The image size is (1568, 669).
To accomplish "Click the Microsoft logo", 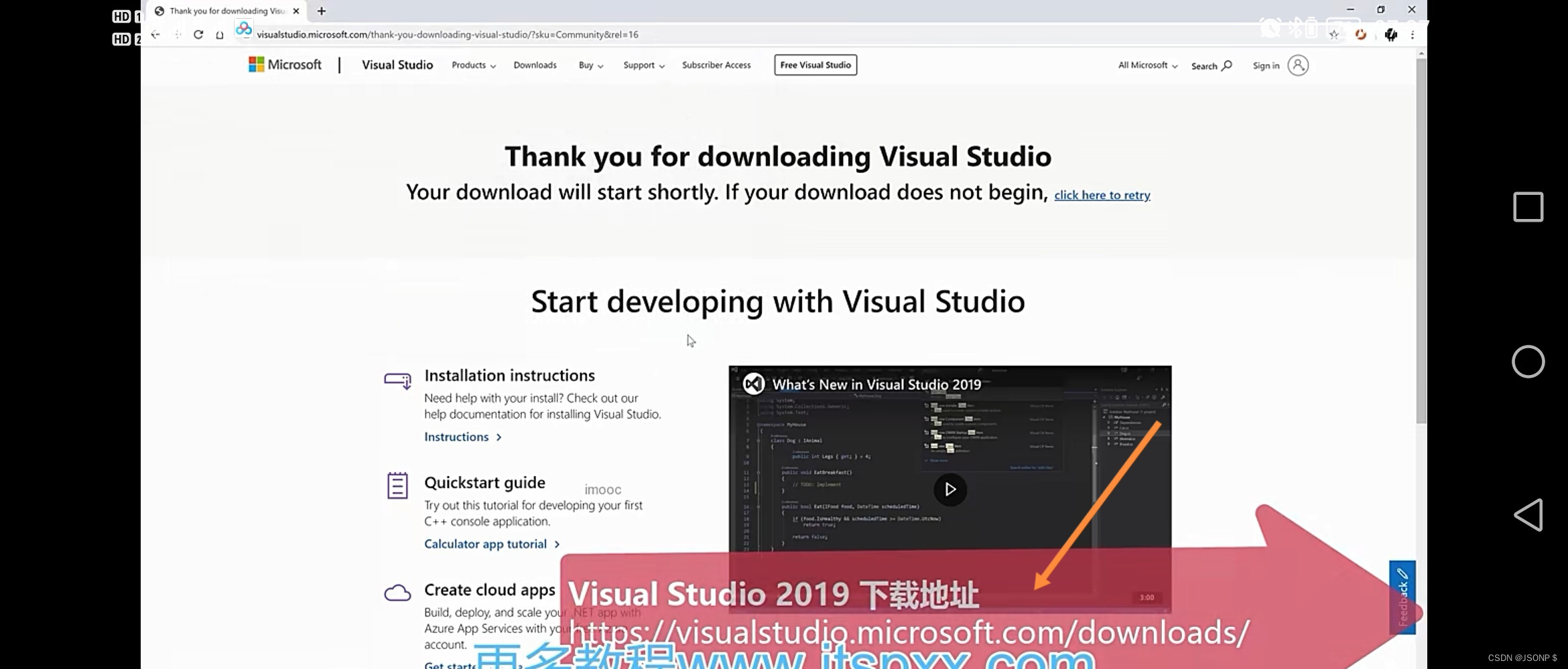I will click(285, 65).
